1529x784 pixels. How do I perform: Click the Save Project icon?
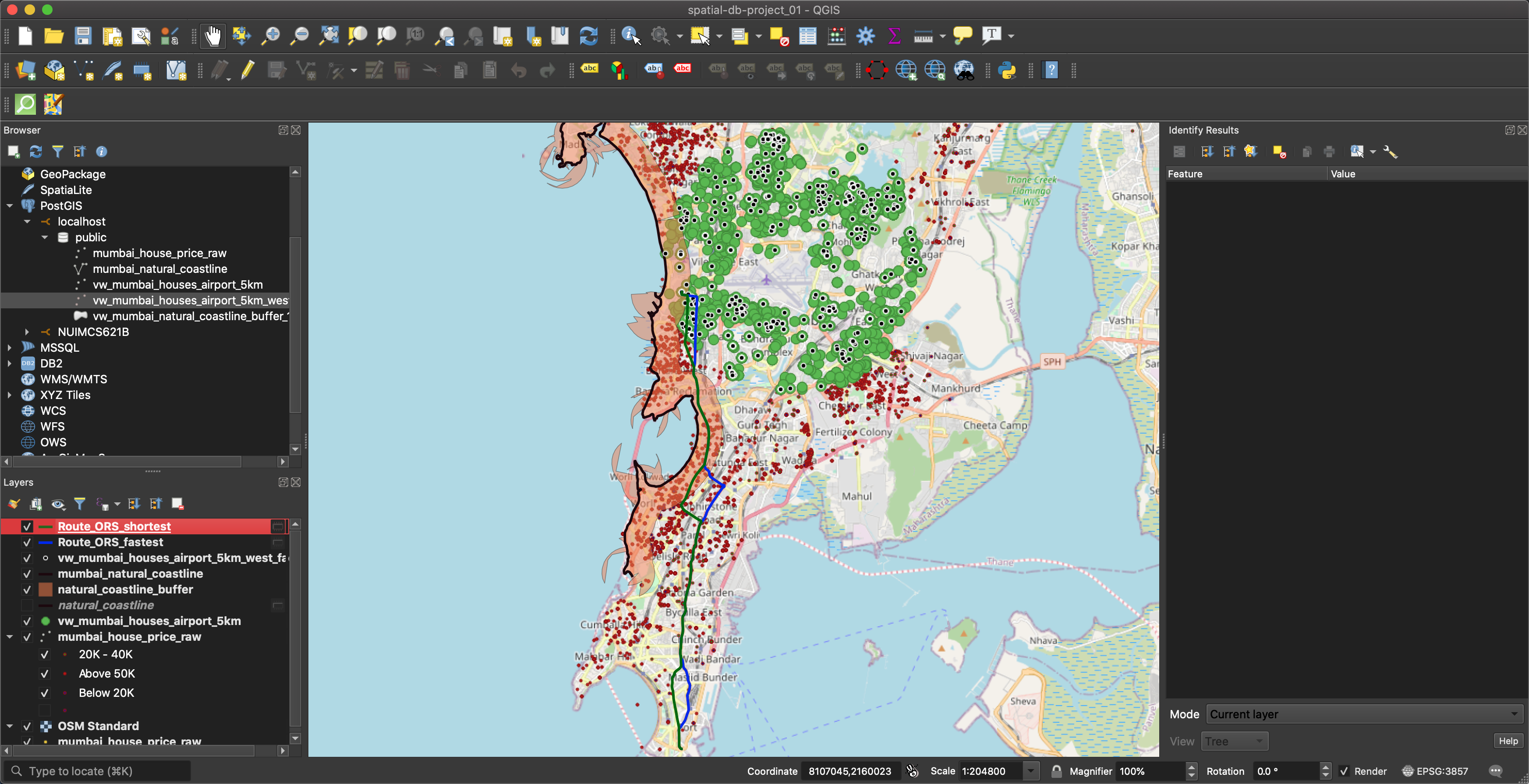click(83, 36)
